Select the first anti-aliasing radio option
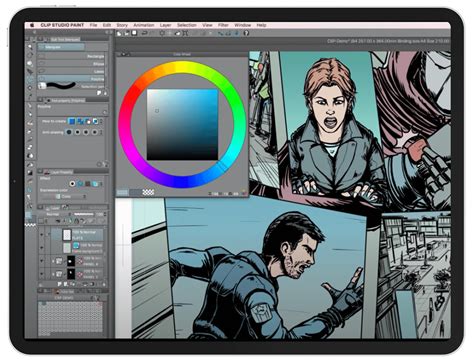474x364 pixels. (x=69, y=132)
